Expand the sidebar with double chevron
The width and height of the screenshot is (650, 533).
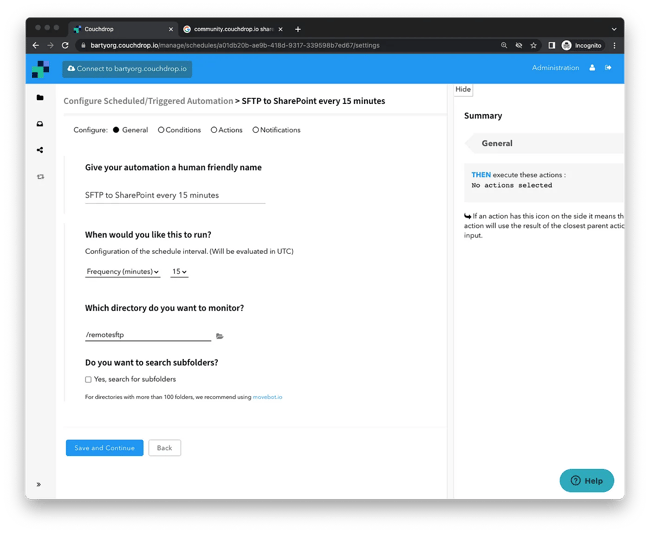39,484
